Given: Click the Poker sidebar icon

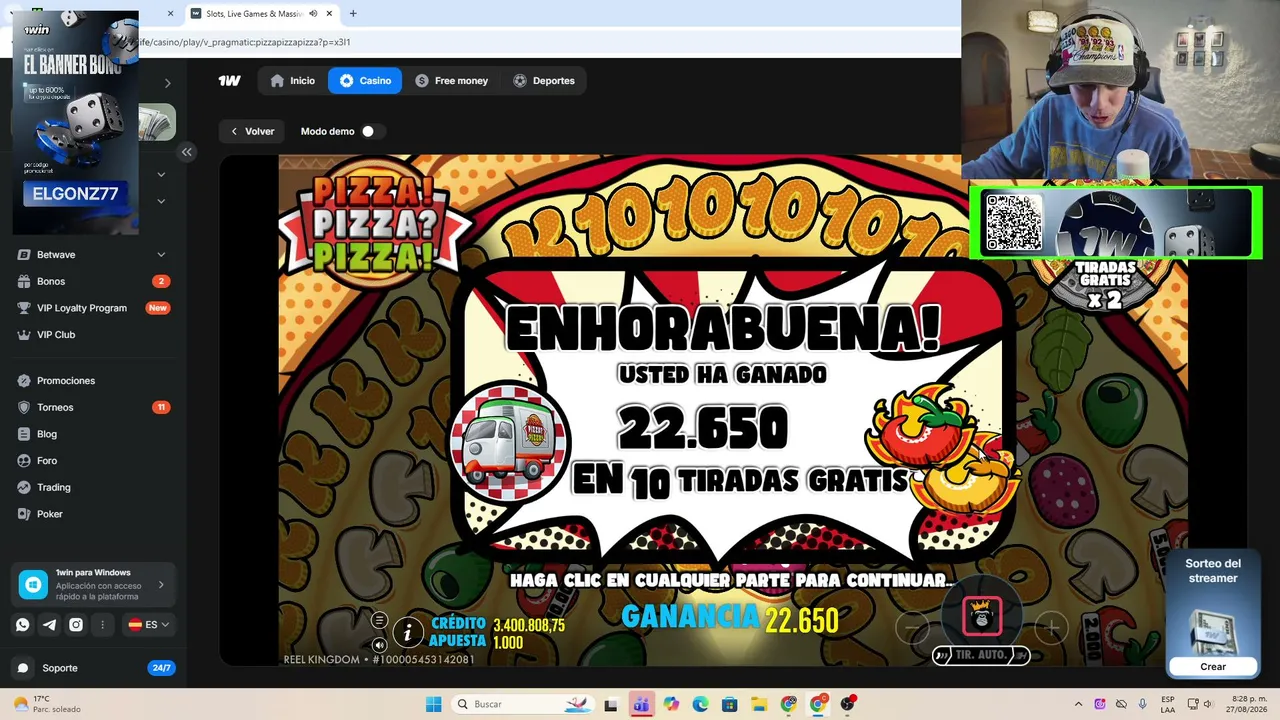Looking at the screenshot, I should click(x=24, y=514).
